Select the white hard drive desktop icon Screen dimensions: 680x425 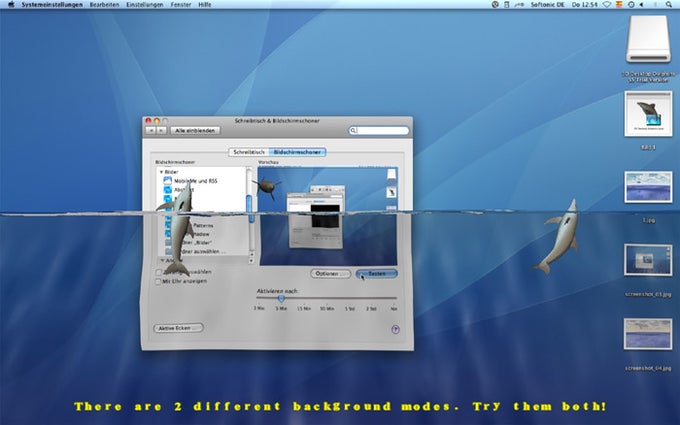pyautogui.click(x=648, y=39)
